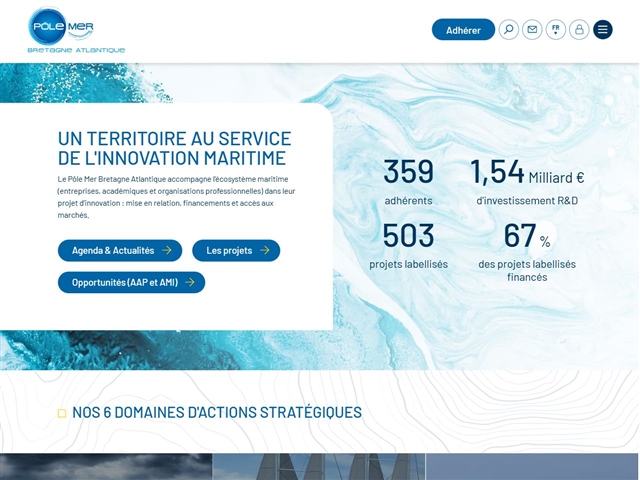The image size is (640, 480).
Task: Open Agenda & Actualités
Action: [120, 251]
